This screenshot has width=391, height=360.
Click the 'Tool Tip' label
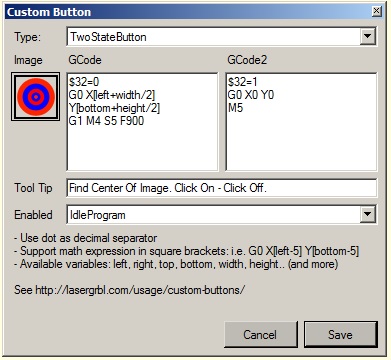tap(33, 188)
